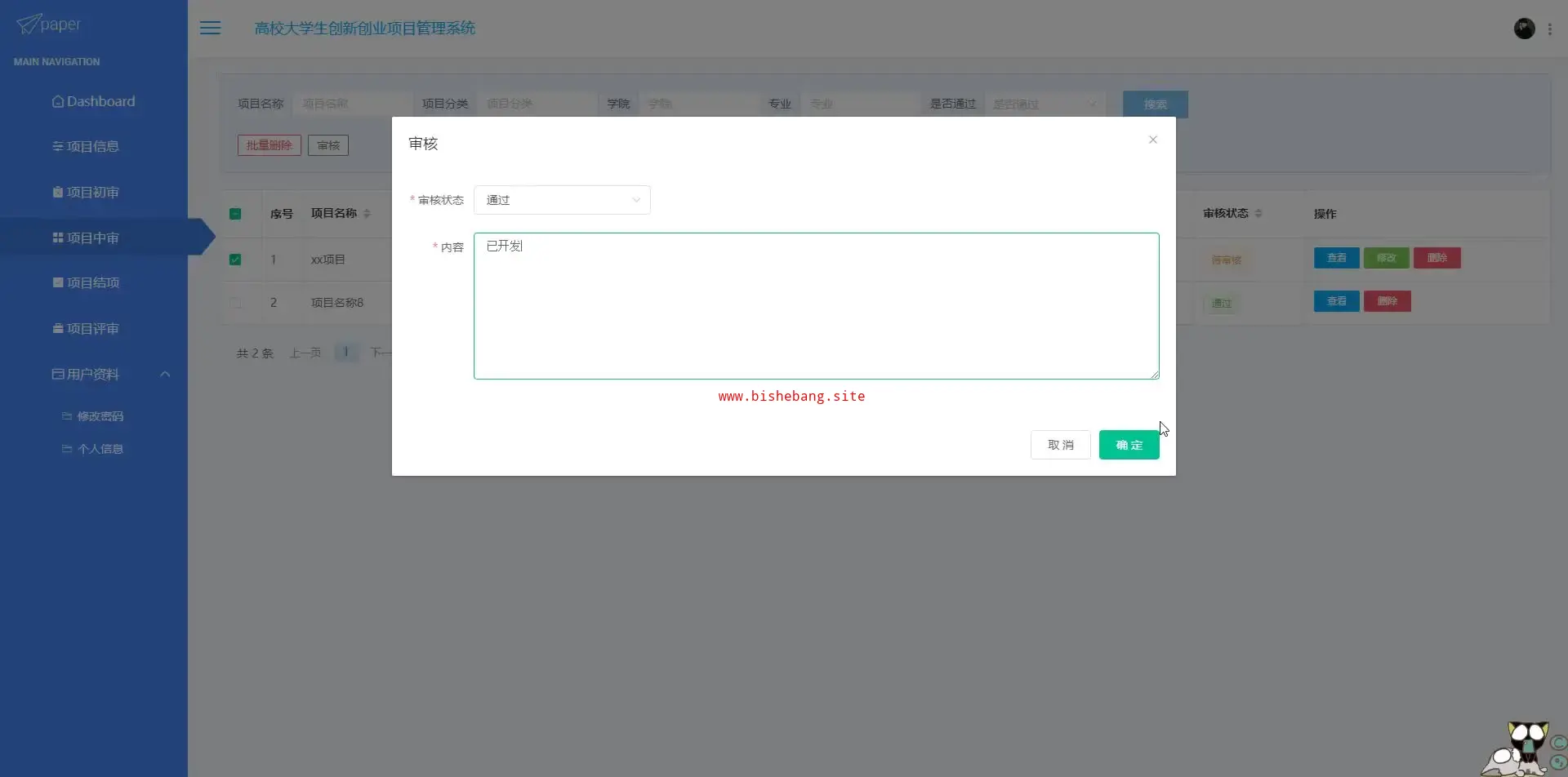Click the 共 2 条 total count text
Screen dimensions: 1568x777
255,353
